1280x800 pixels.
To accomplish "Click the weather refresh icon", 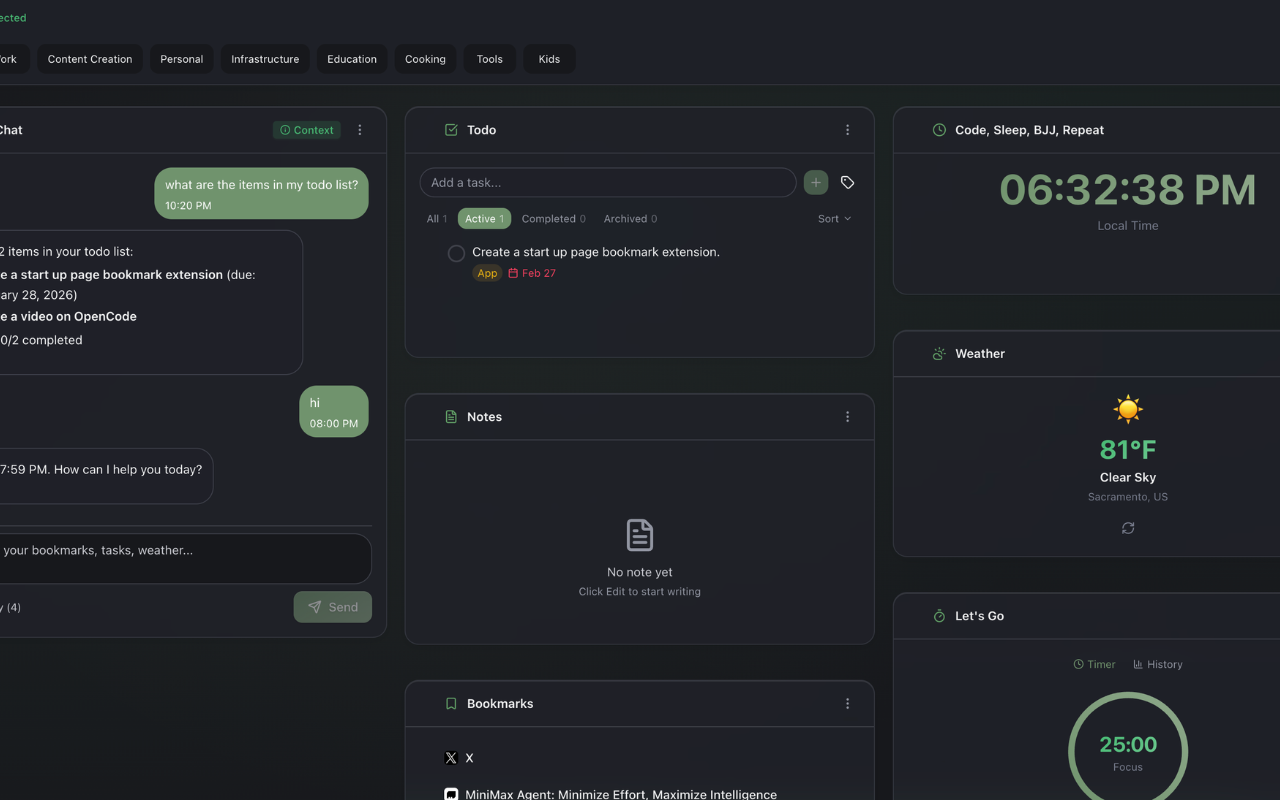I will coord(1127,528).
